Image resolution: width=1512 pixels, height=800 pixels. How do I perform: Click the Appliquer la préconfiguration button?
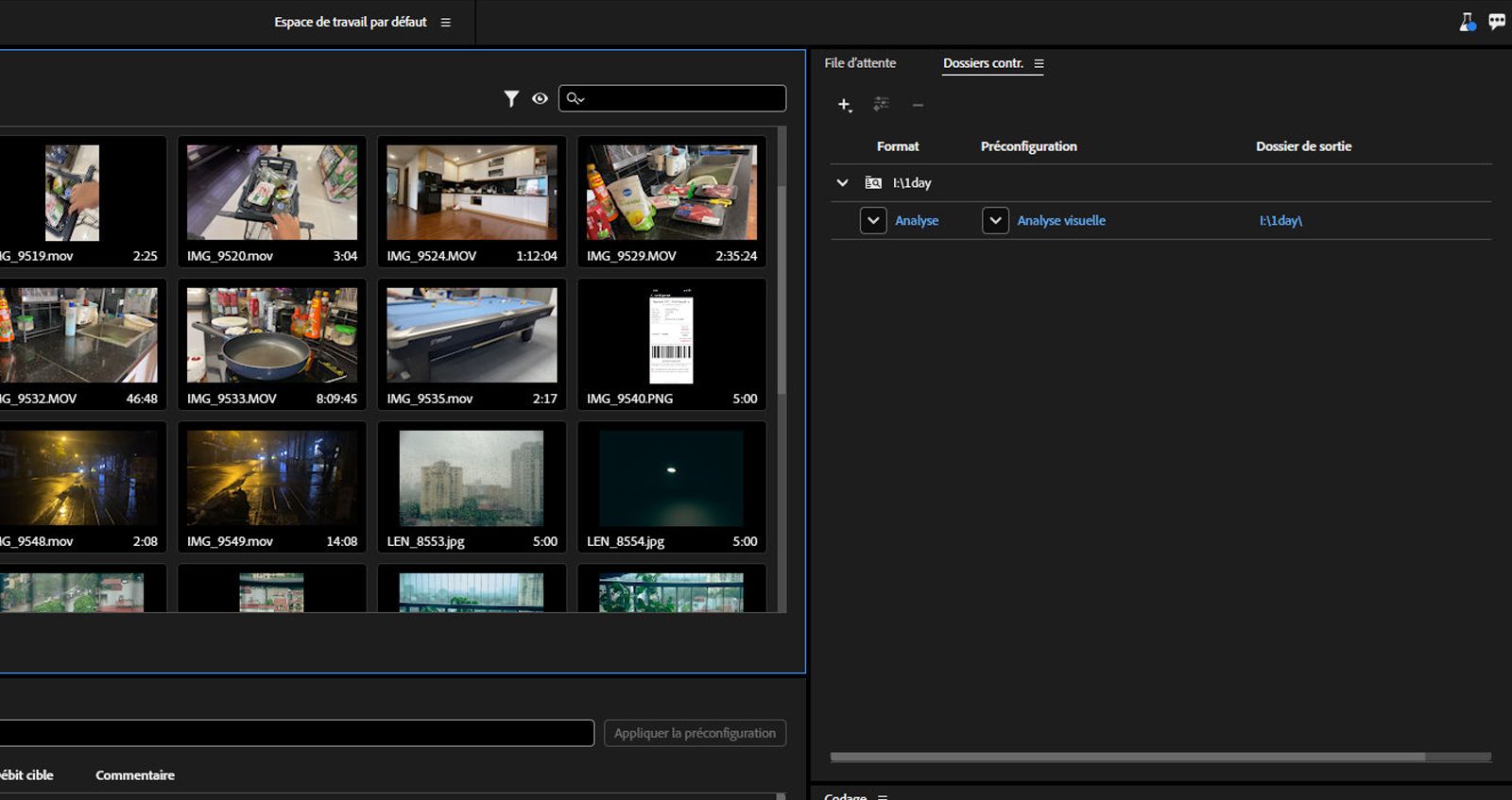click(695, 733)
